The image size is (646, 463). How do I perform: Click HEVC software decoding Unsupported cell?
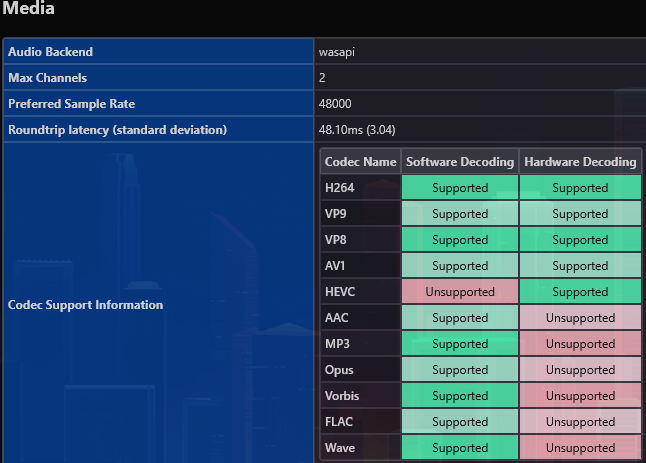(460, 292)
